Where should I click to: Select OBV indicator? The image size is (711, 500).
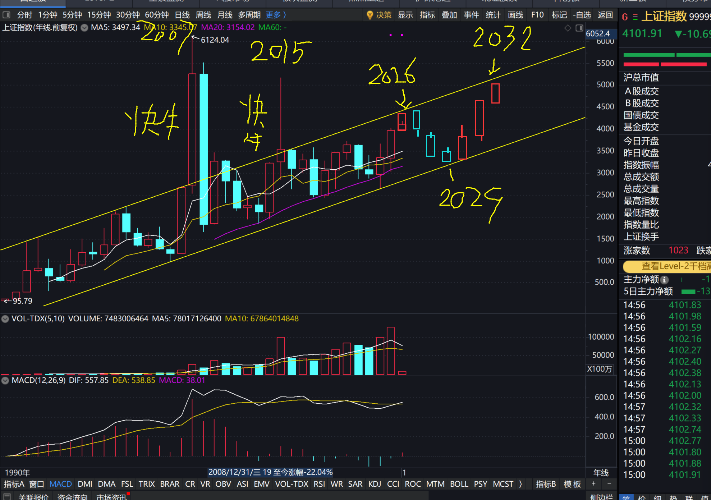(223, 484)
